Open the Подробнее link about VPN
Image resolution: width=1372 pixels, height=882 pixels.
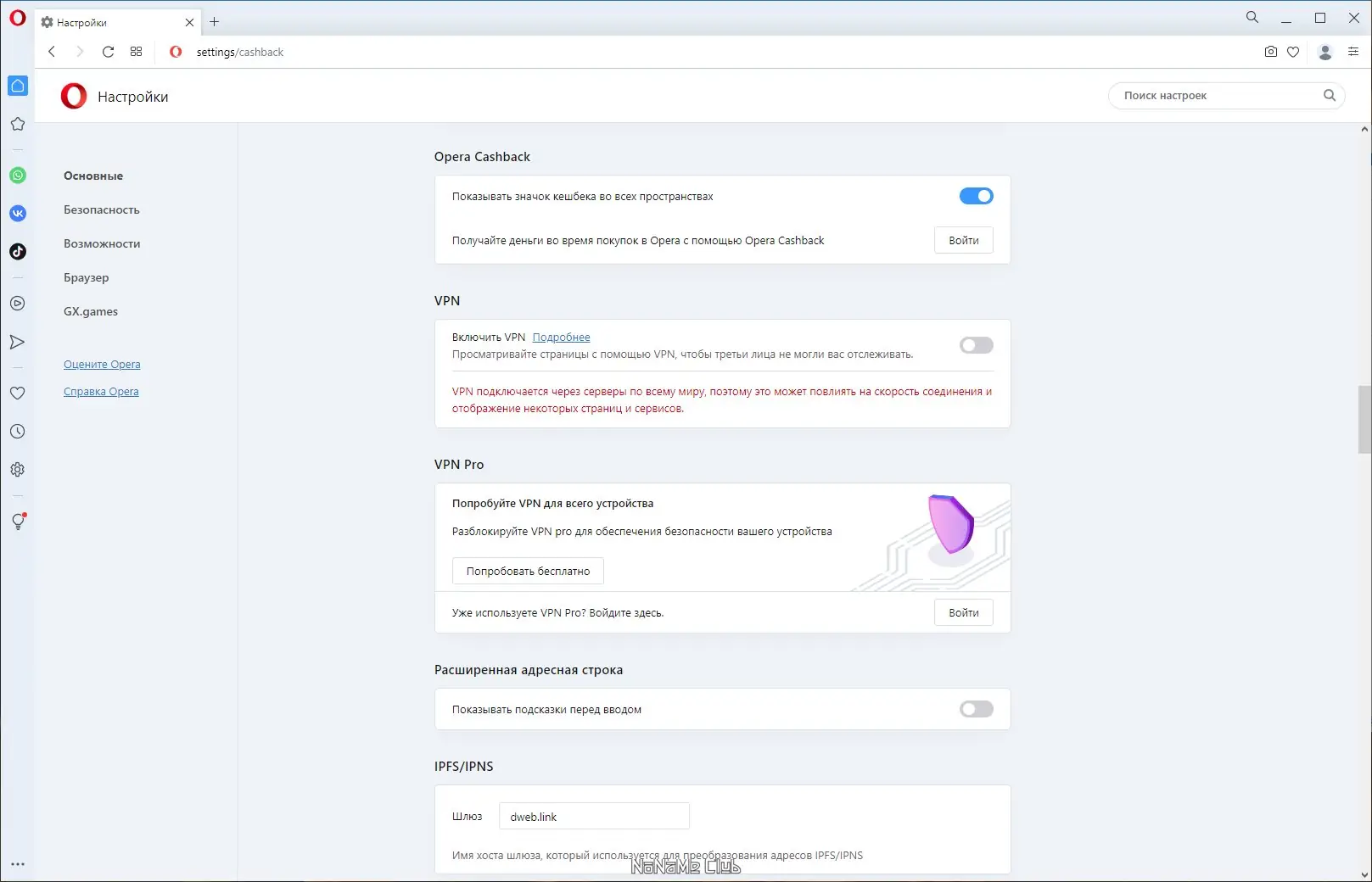562,338
